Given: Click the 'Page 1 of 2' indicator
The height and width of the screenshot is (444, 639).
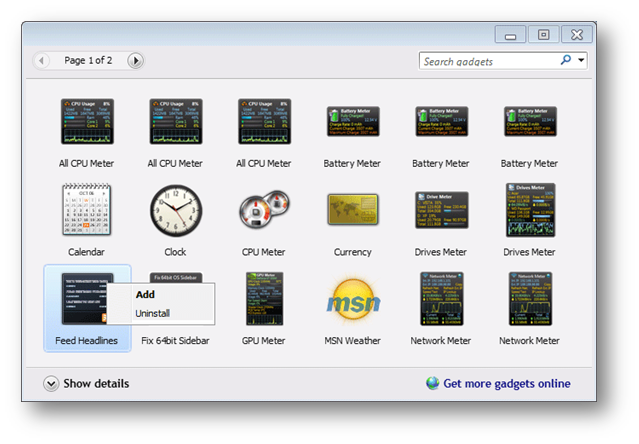Looking at the screenshot, I should (88, 61).
